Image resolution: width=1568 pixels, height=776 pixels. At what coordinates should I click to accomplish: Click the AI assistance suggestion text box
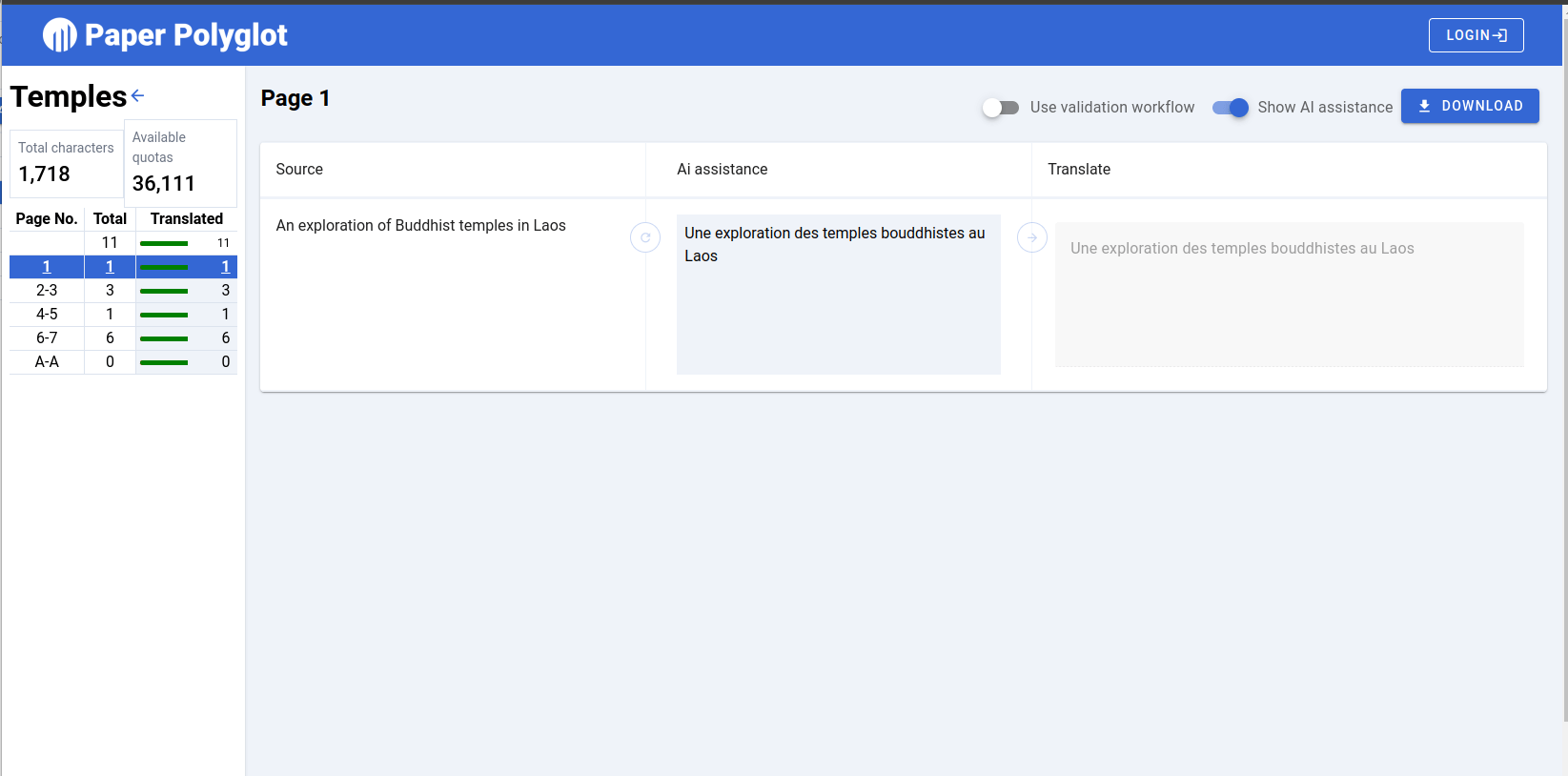point(838,294)
